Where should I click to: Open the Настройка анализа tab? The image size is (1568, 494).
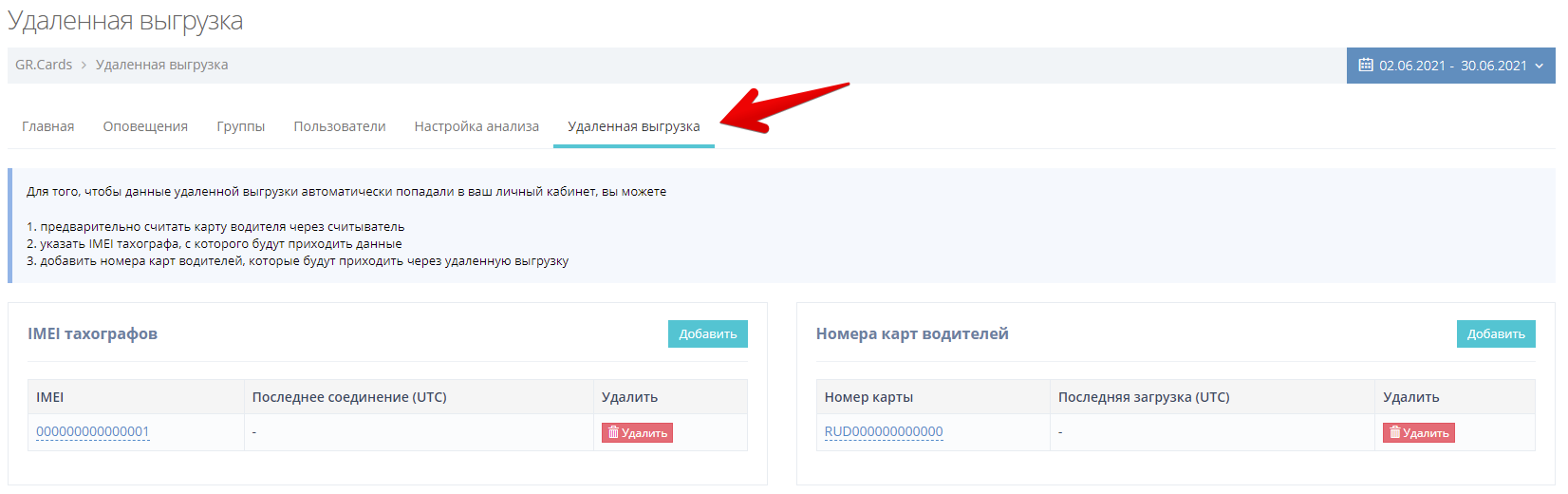pos(476,126)
